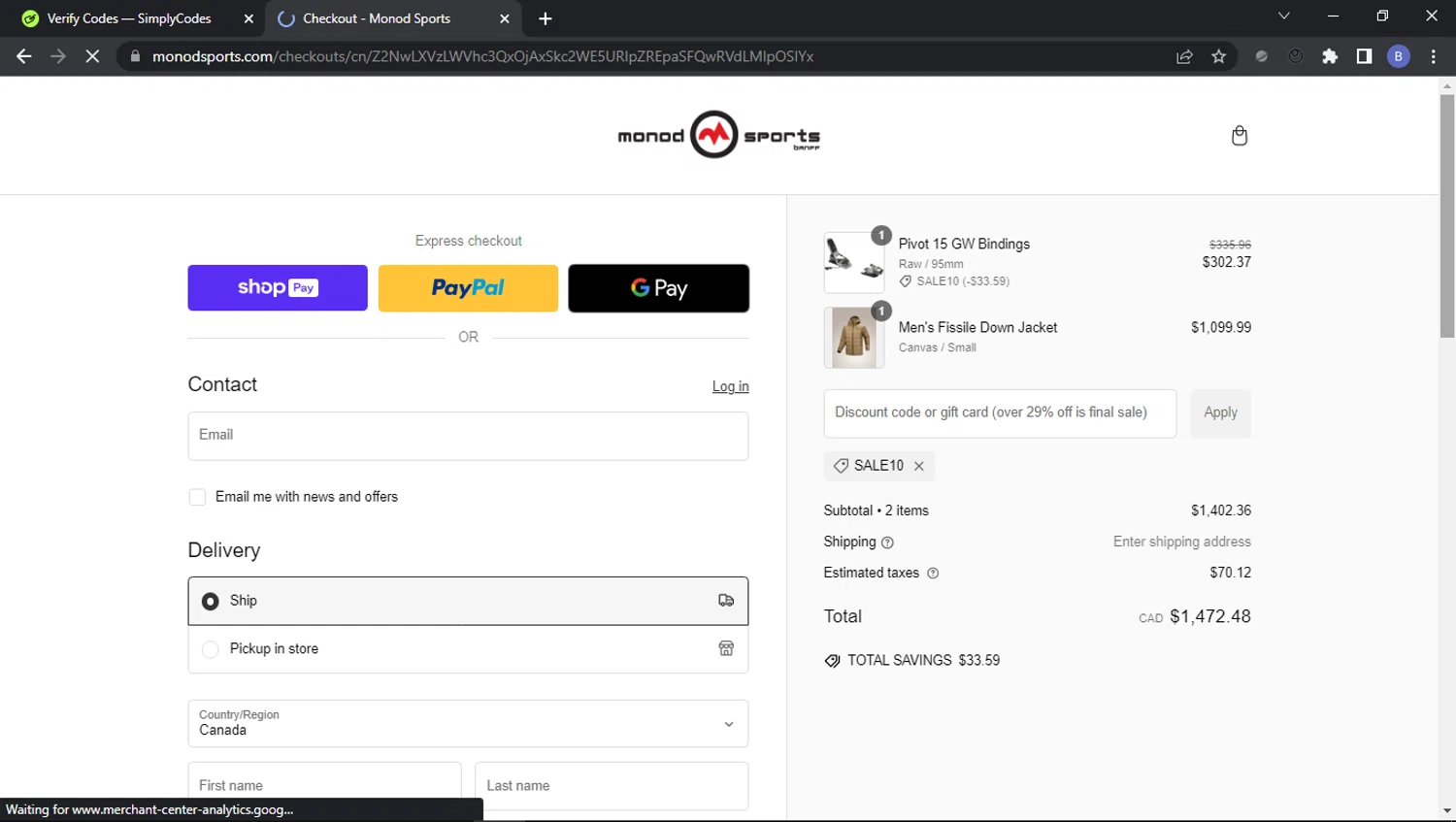Pay with Shop Pay button
This screenshot has width=1456, height=822.
click(278, 288)
